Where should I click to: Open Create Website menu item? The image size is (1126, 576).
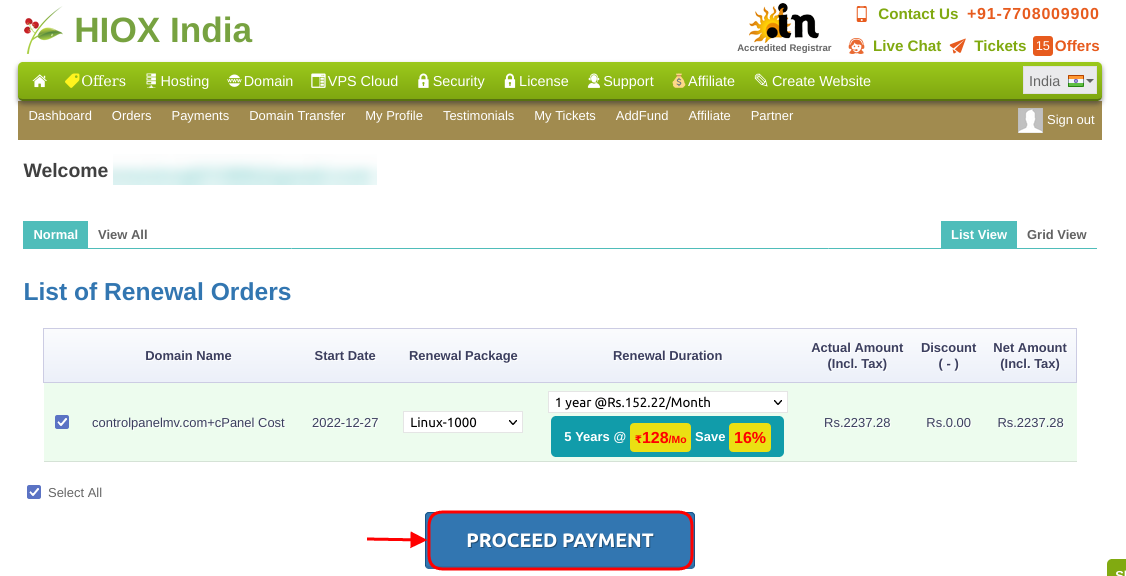point(812,81)
